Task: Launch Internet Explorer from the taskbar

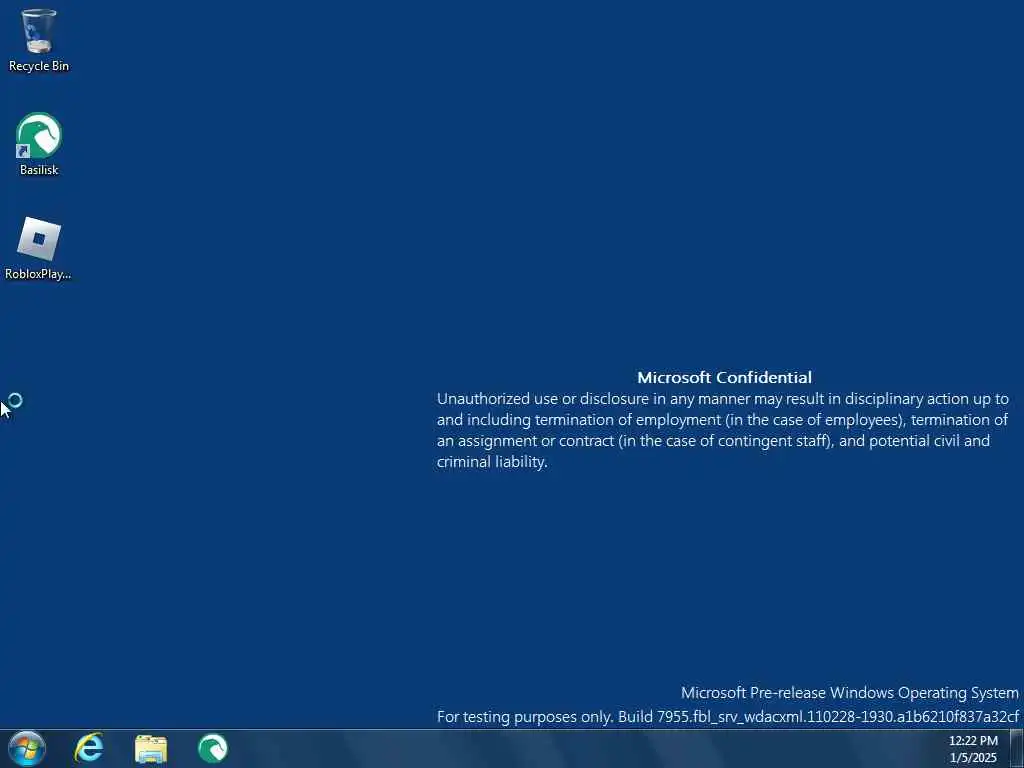Action: click(89, 748)
